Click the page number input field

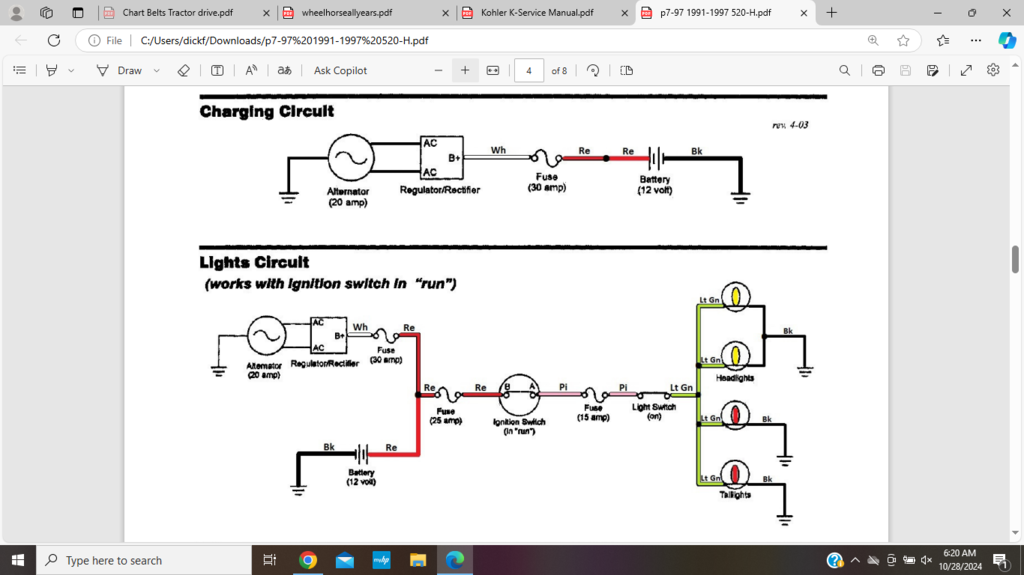point(528,70)
